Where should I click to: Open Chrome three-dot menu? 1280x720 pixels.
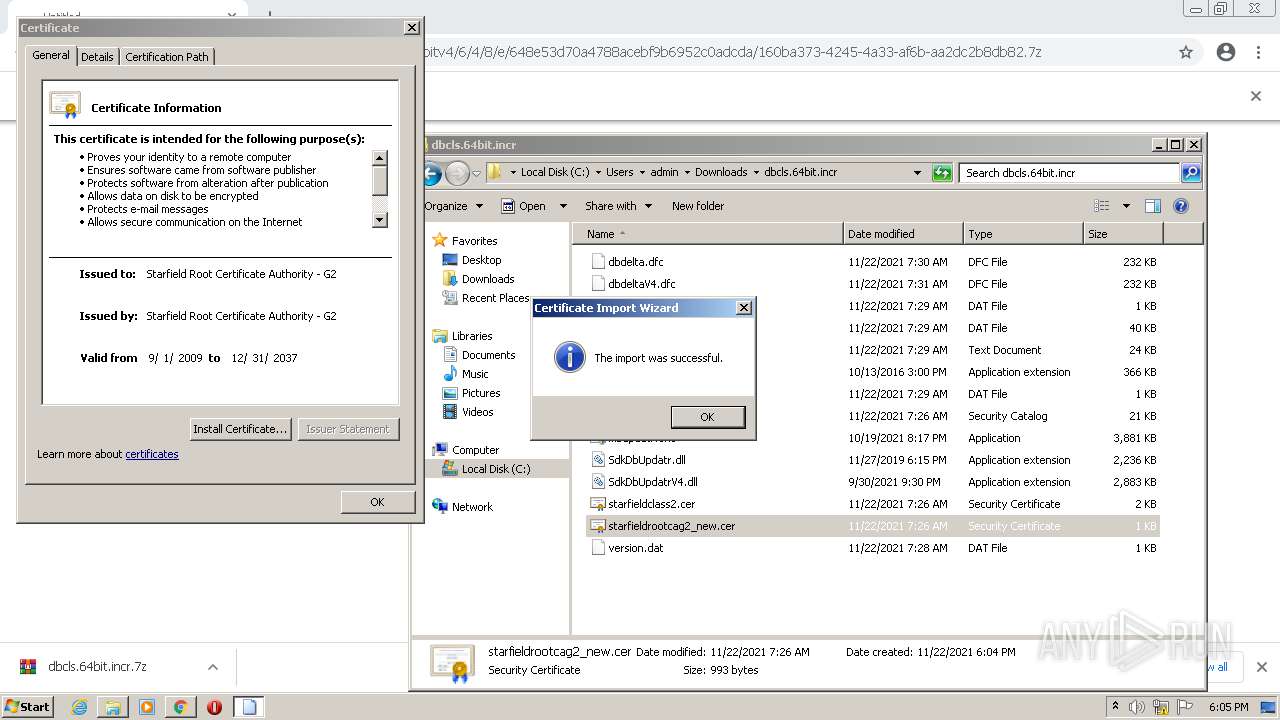point(1257,52)
